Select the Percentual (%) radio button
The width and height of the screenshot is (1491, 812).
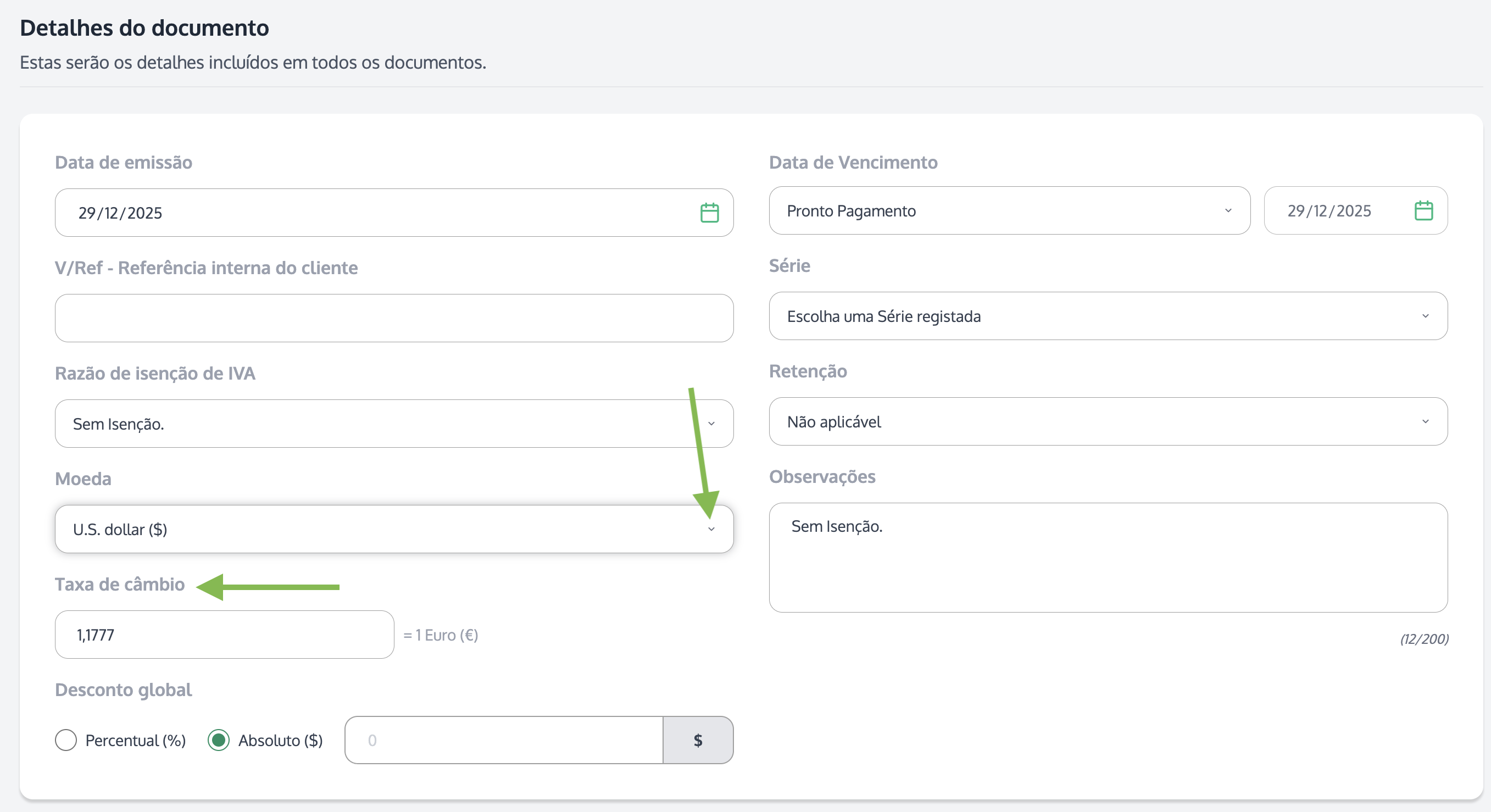(x=66, y=739)
